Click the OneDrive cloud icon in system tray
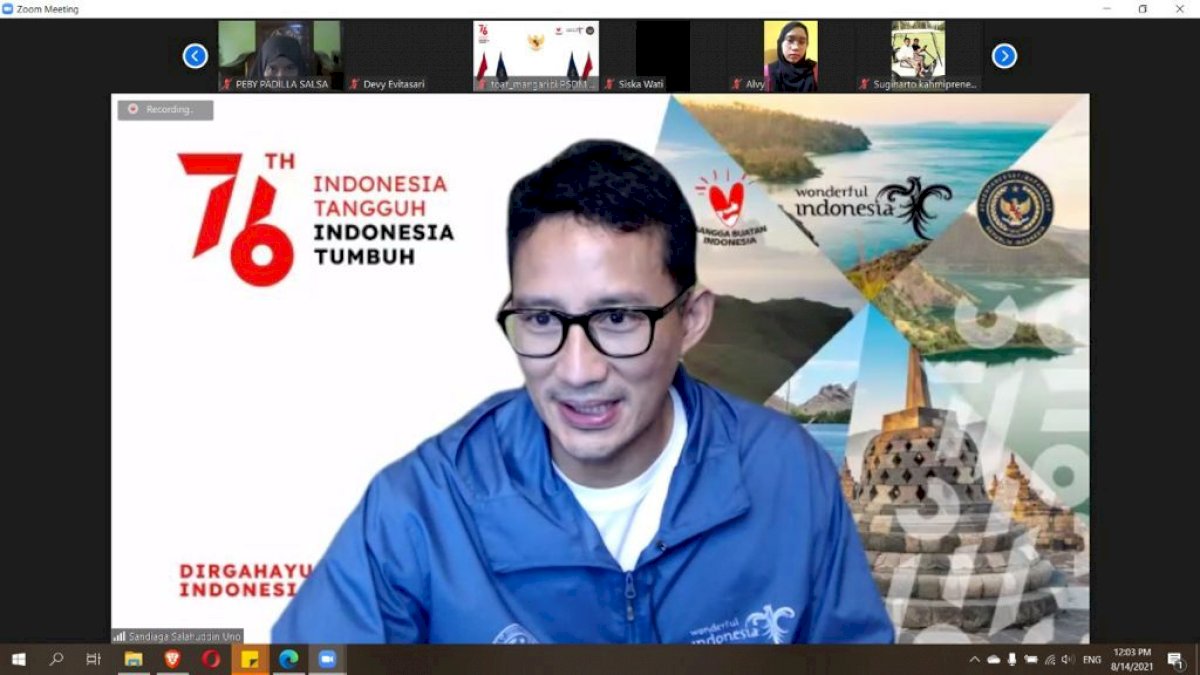The height and width of the screenshot is (675, 1200). click(993, 660)
